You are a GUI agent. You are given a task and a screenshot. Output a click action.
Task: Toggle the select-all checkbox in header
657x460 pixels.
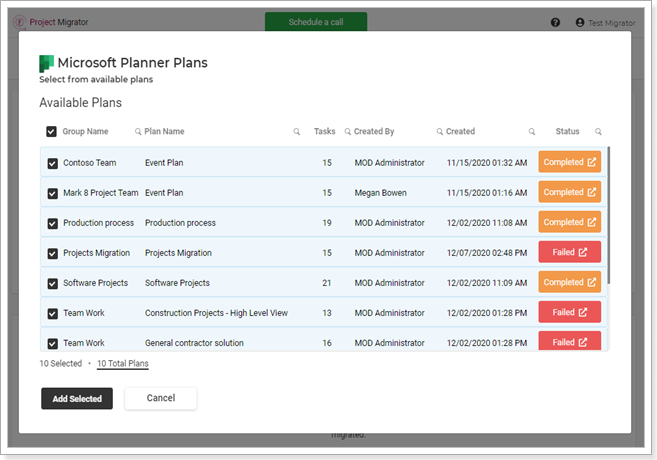(51, 132)
